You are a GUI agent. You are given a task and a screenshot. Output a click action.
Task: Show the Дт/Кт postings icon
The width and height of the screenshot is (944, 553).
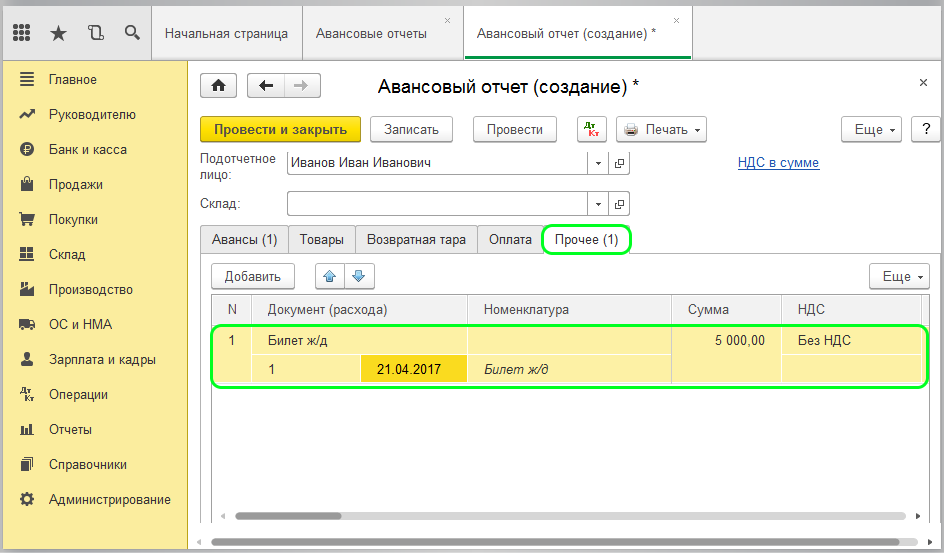[x=592, y=129]
